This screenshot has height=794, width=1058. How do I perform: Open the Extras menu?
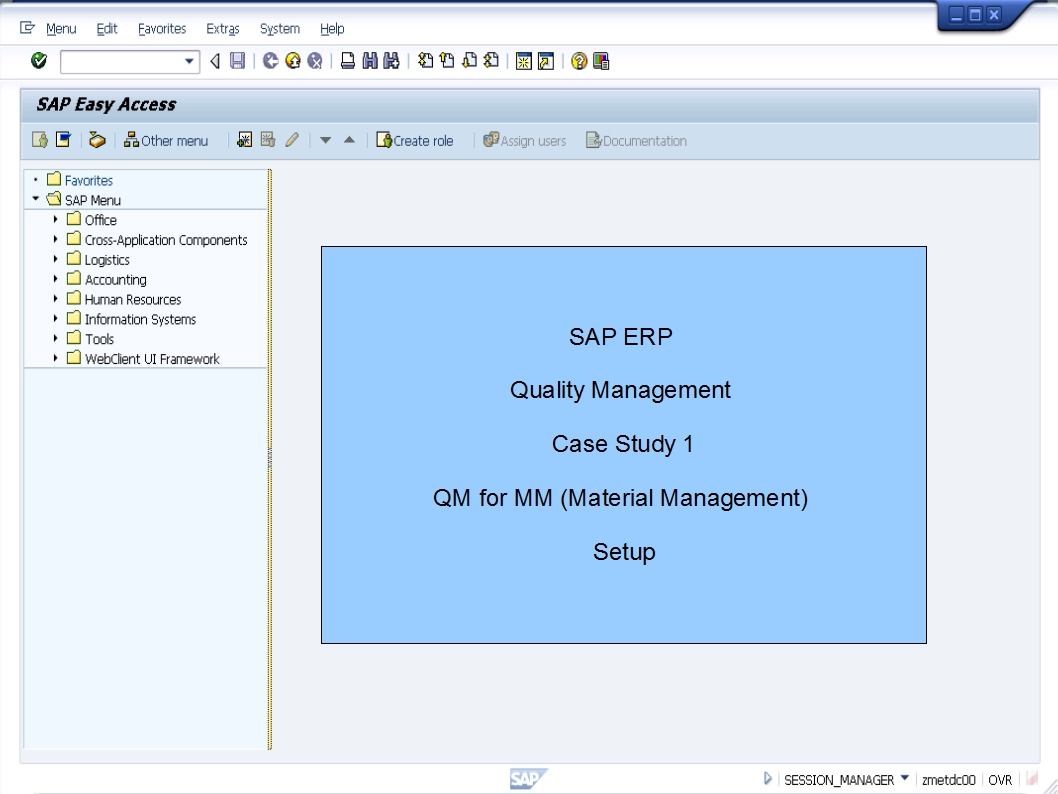(x=222, y=28)
